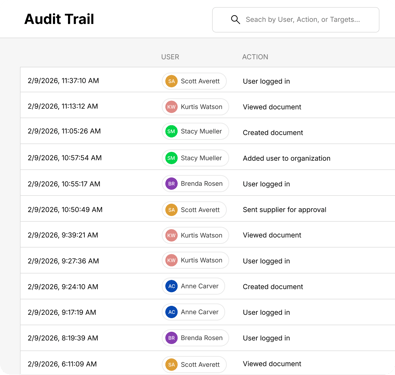Click the USER column header
395x375 pixels.
point(170,57)
